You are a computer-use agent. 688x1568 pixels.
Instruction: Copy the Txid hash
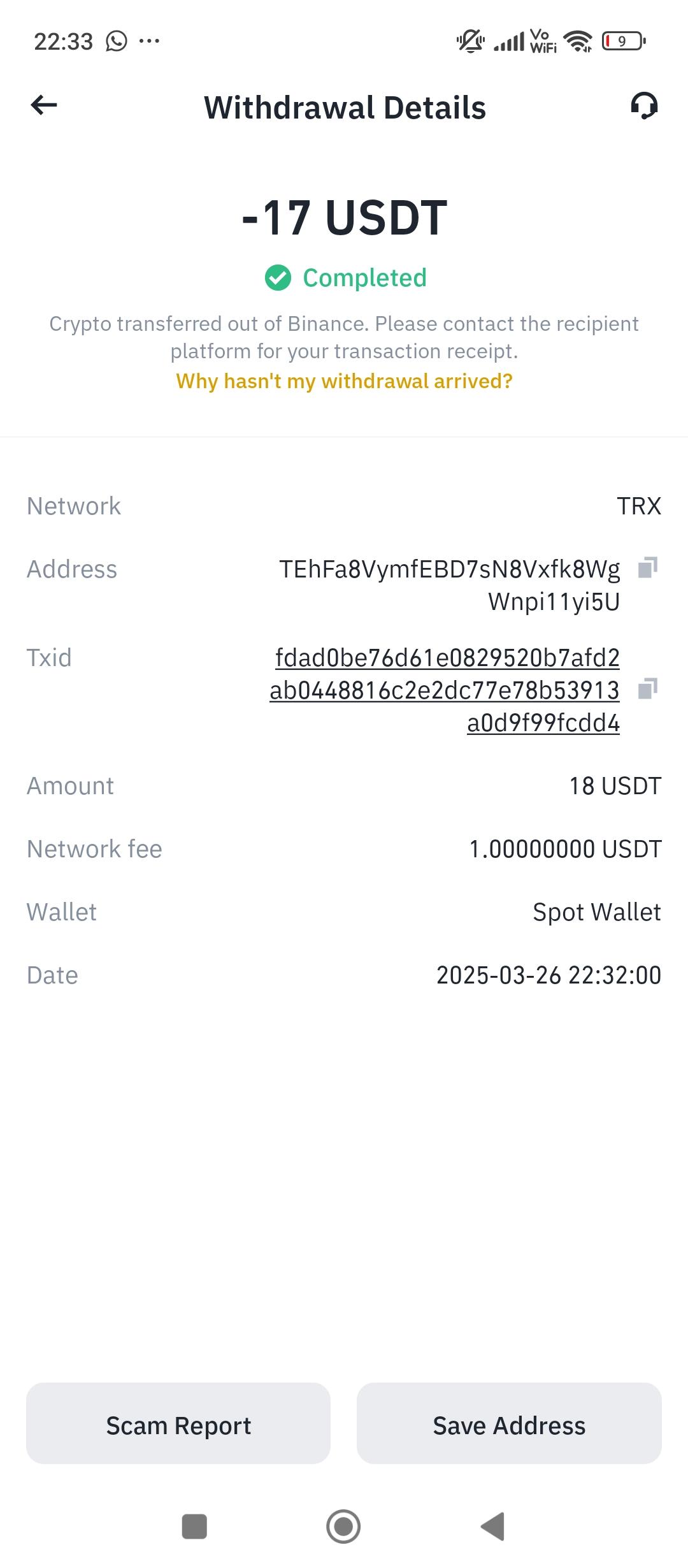pyautogui.click(x=647, y=689)
